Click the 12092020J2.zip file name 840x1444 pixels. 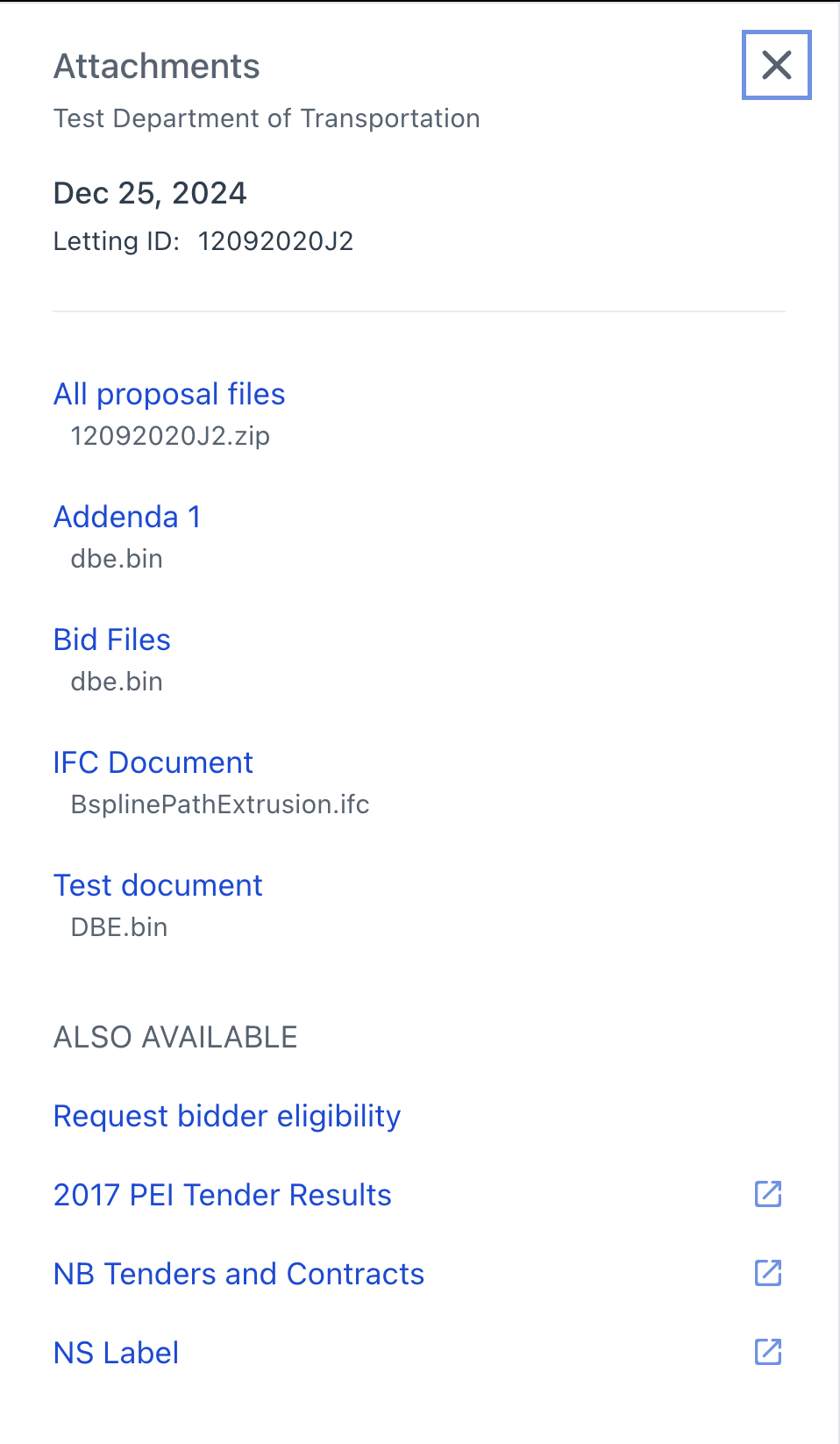170,436
